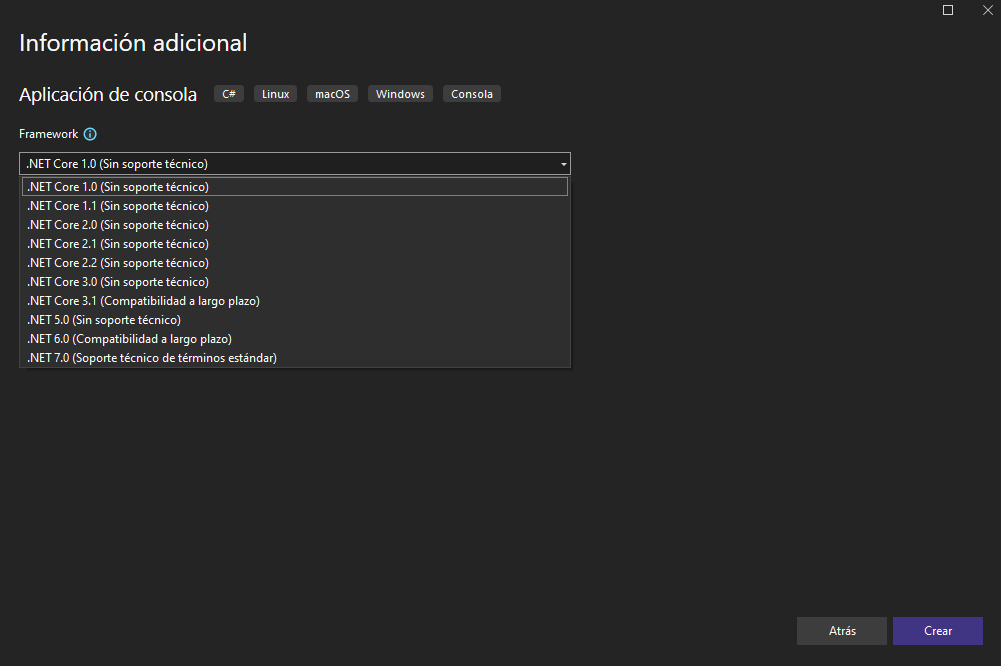Image resolution: width=1001 pixels, height=666 pixels.
Task: Open the Framework dropdown arrow
Action: click(x=563, y=164)
